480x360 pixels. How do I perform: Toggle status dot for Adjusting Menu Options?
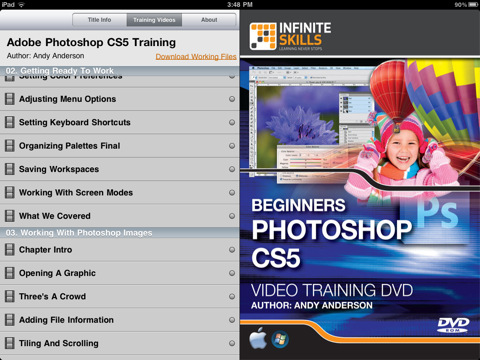pos(232,99)
